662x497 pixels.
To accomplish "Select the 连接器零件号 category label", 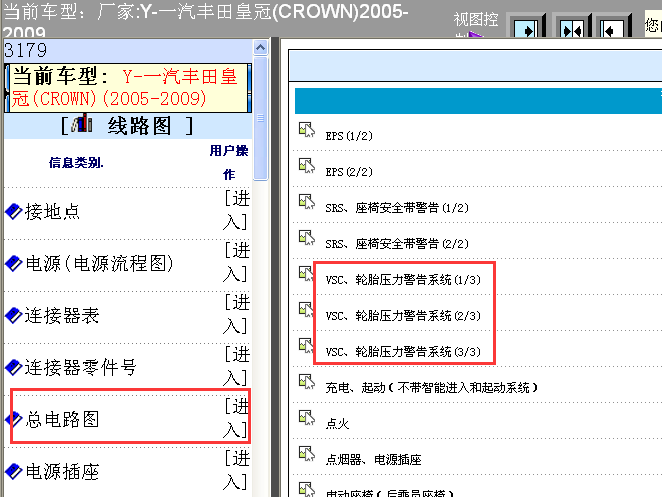I will 81,367.
